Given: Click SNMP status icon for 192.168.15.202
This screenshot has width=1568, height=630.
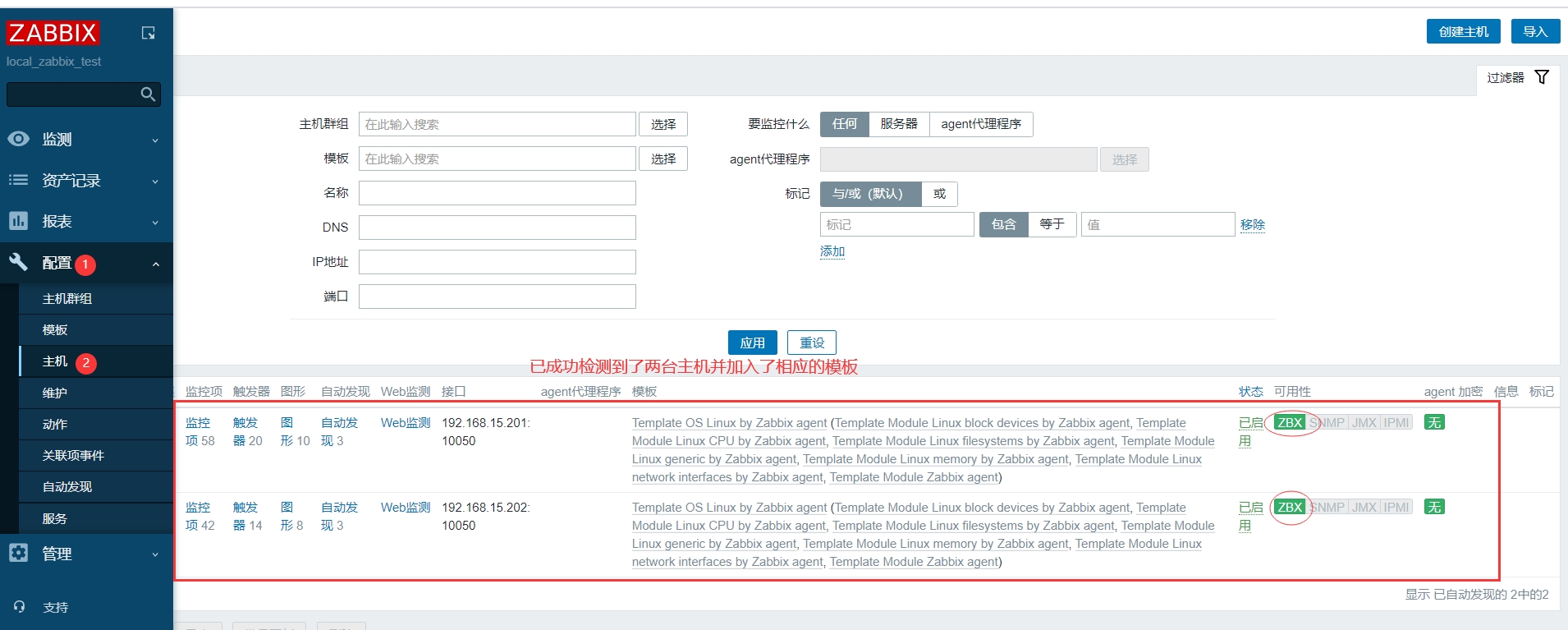Looking at the screenshot, I should 1327,507.
